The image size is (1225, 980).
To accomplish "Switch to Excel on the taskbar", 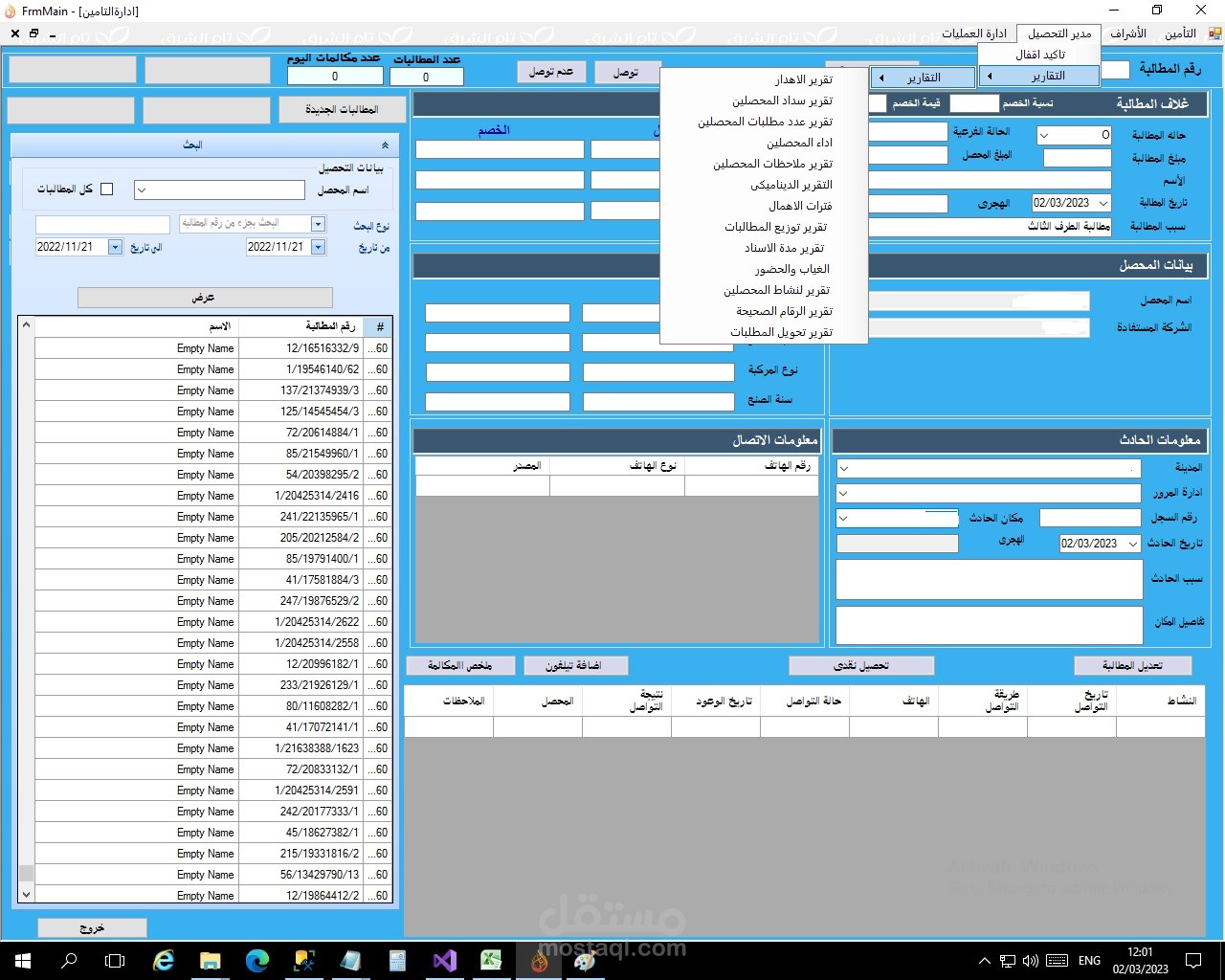I will 492,961.
